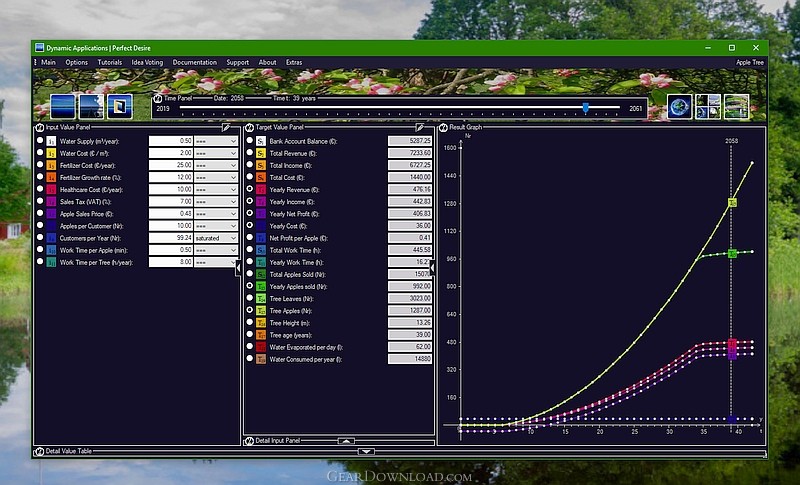Click the Water Supply value field 0.50
800x485 pixels.
point(171,141)
